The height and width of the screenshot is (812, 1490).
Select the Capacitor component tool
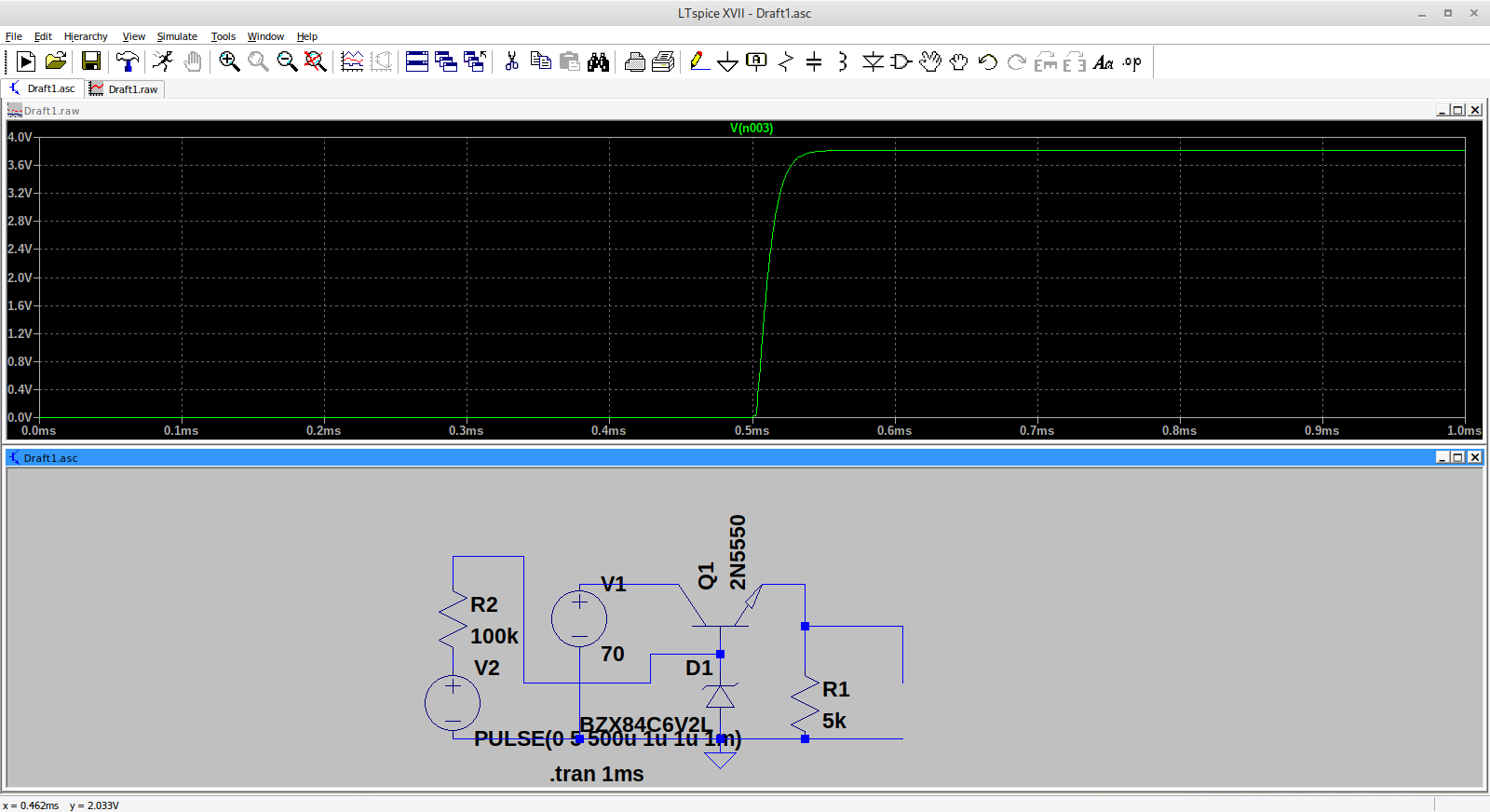click(814, 61)
